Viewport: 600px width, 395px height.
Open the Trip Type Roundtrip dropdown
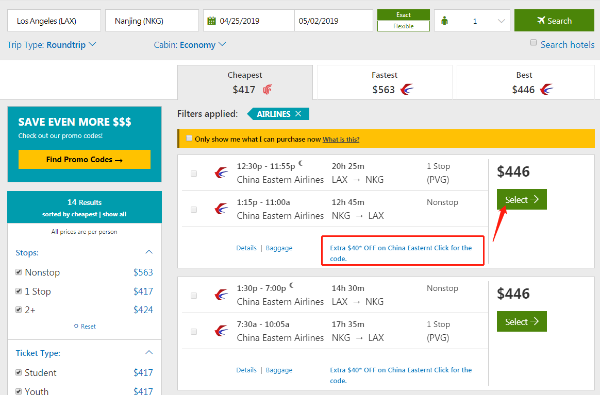pos(52,45)
